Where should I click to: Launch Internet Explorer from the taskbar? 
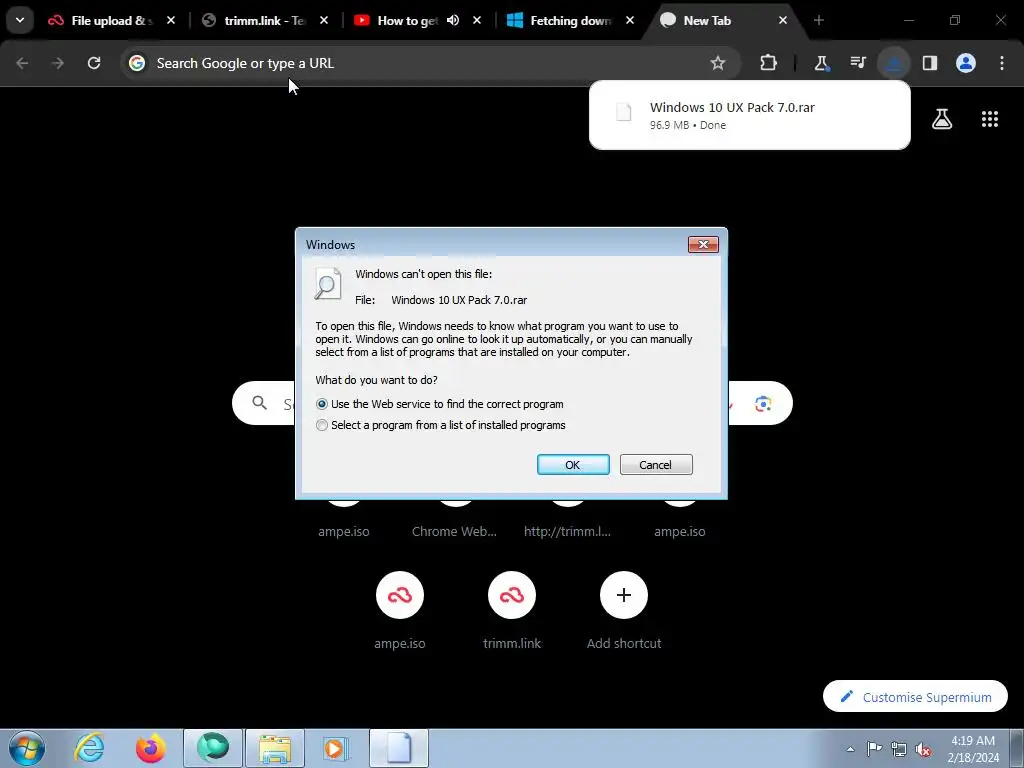pos(89,748)
